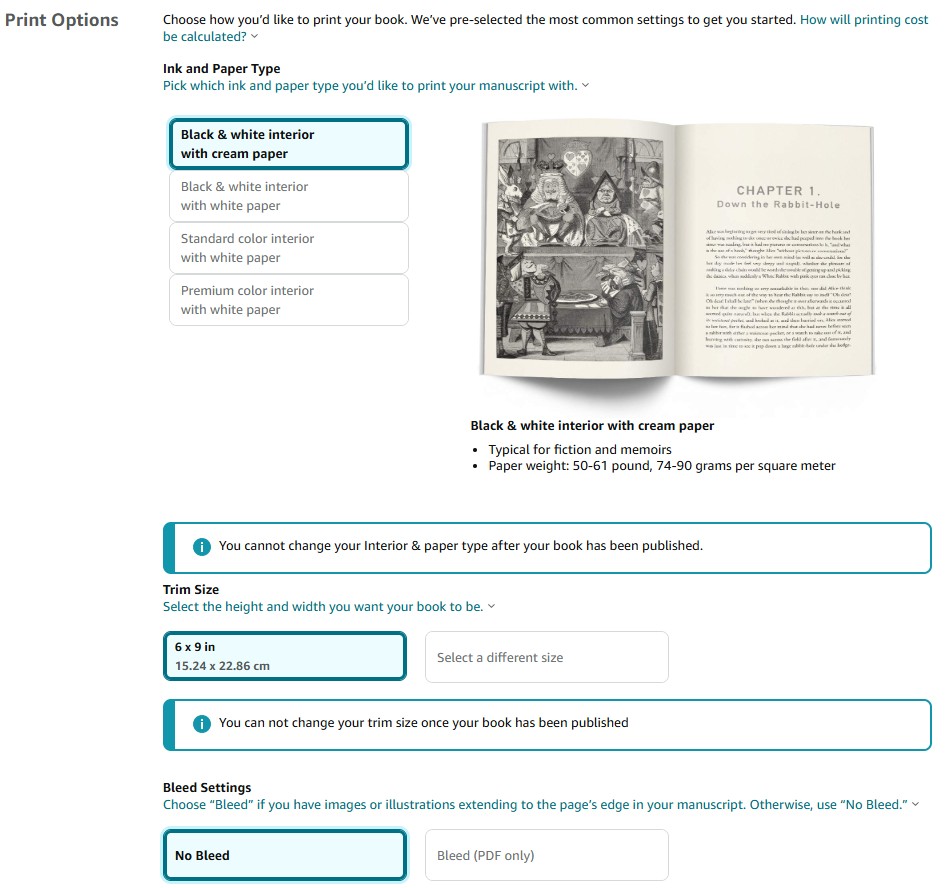Click the Print Options section heading
Viewport: 949px width, 888px height.
pyautogui.click(x=61, y=20)
